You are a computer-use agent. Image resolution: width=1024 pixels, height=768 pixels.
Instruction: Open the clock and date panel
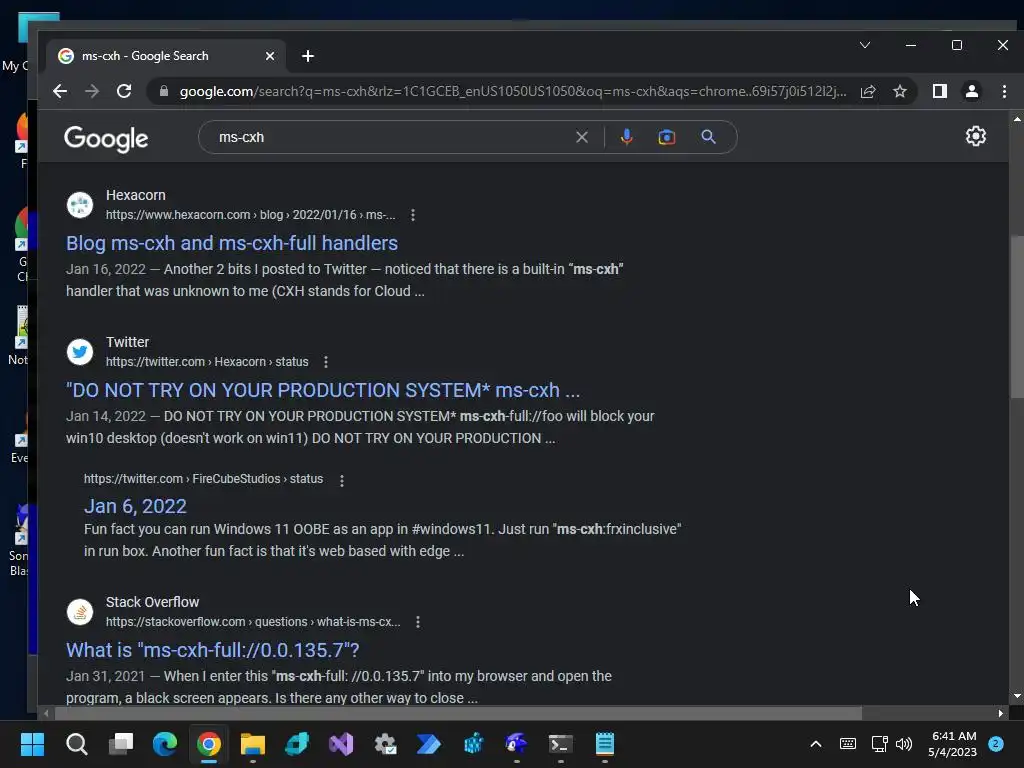pos(952,744)
